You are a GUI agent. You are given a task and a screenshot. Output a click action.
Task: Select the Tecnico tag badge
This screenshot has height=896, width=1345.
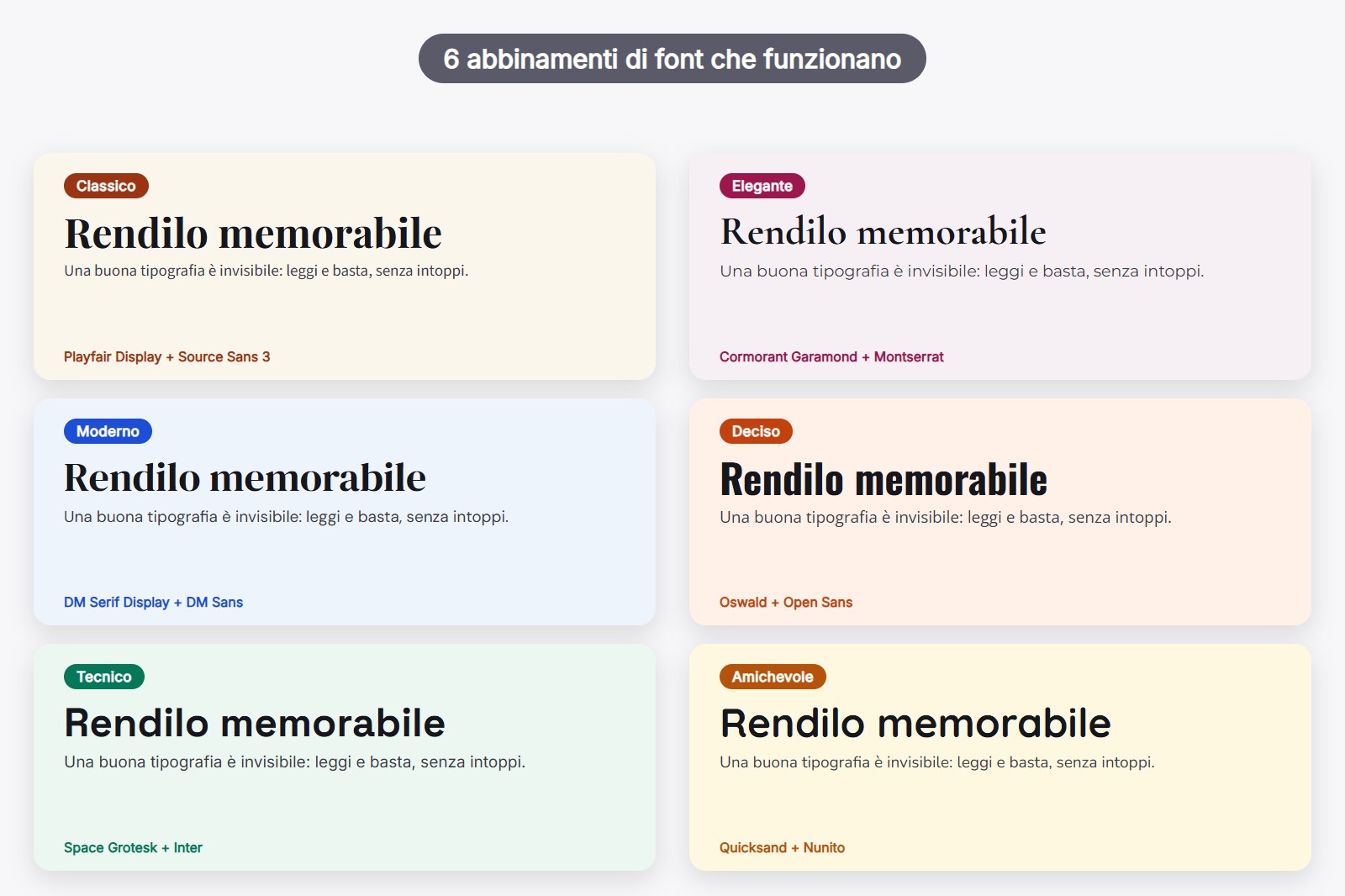104,677
